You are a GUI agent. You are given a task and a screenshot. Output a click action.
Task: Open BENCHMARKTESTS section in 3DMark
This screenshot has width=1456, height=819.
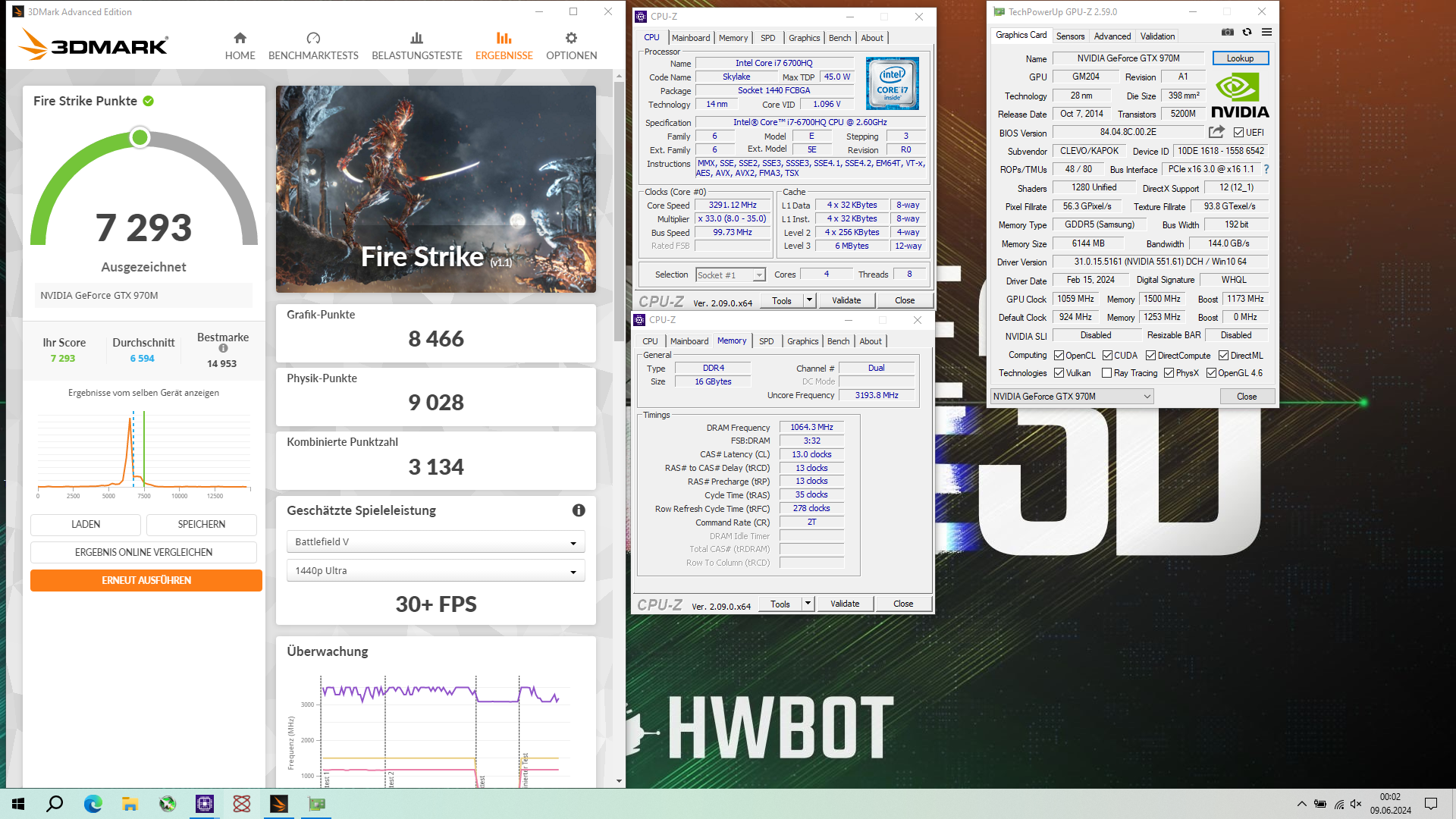coord(313,46)
